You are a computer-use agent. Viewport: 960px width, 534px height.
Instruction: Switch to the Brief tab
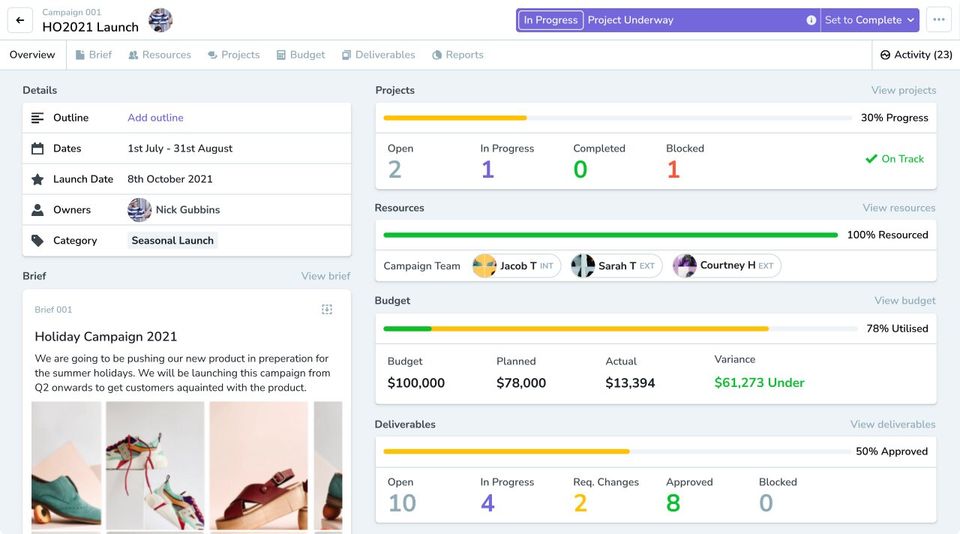click(x=94, y=55)
